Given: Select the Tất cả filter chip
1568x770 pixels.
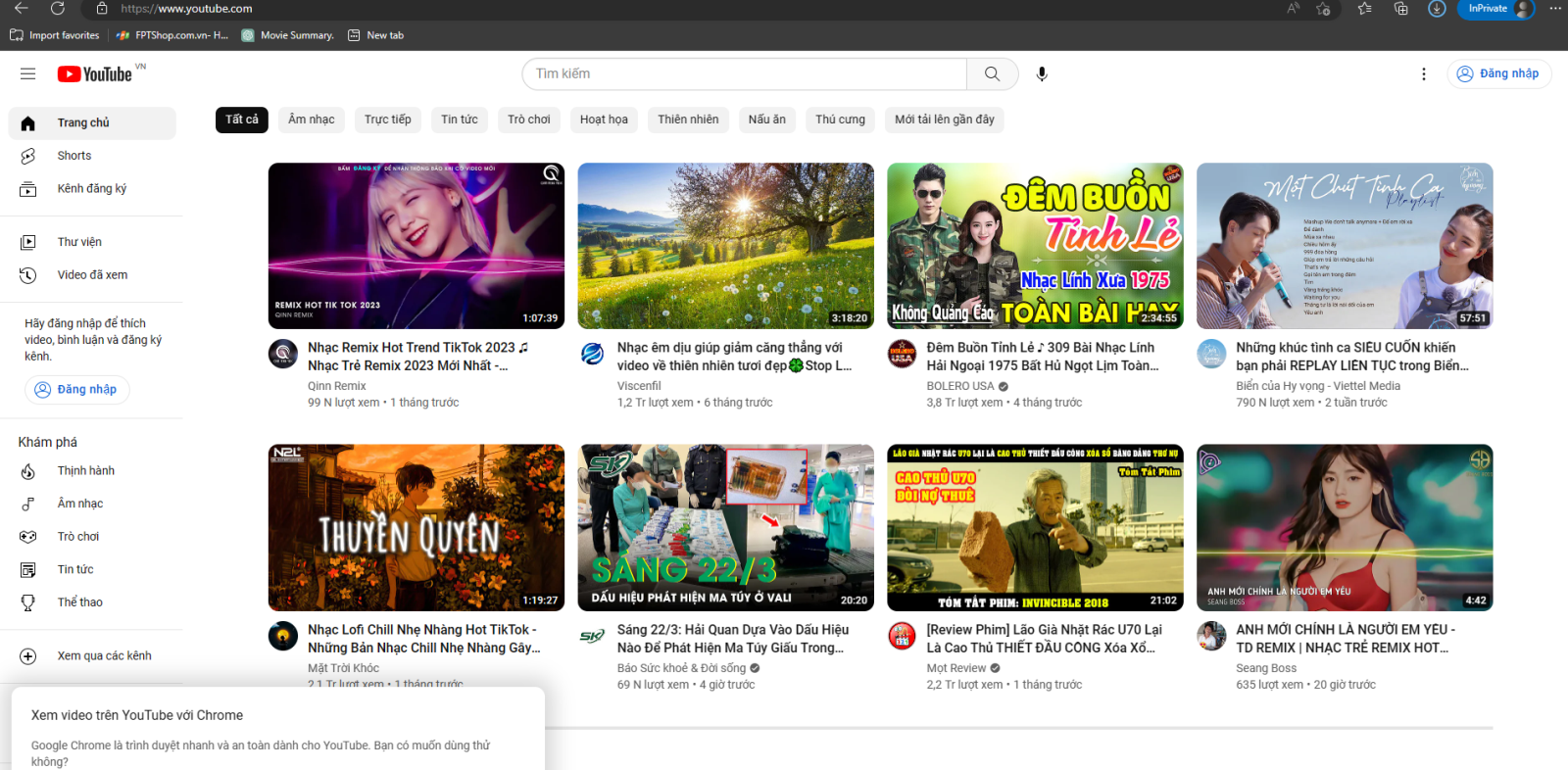Looking at the screenshot, I should (241, 120).
